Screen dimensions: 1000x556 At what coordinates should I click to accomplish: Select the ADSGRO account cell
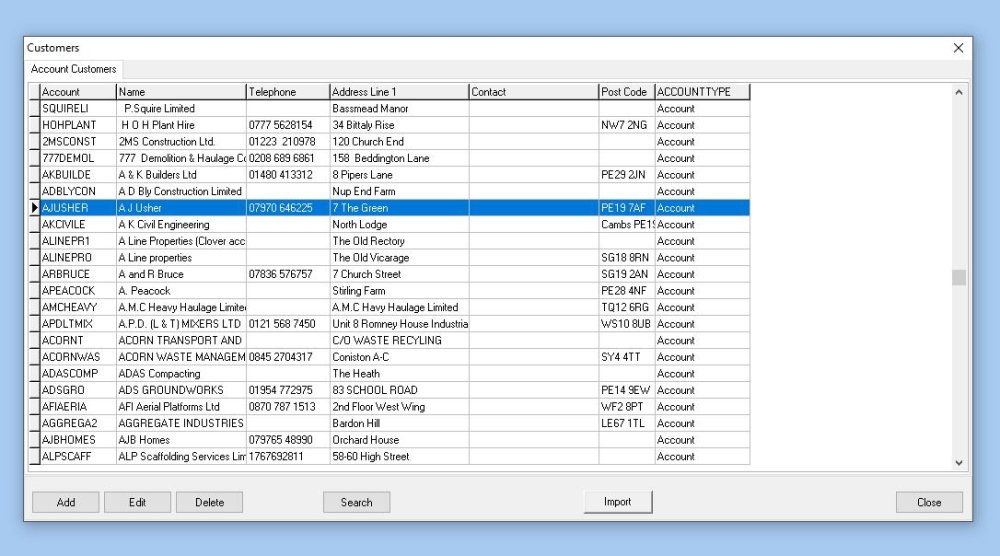pyautogui.click(x=78, y=390)
